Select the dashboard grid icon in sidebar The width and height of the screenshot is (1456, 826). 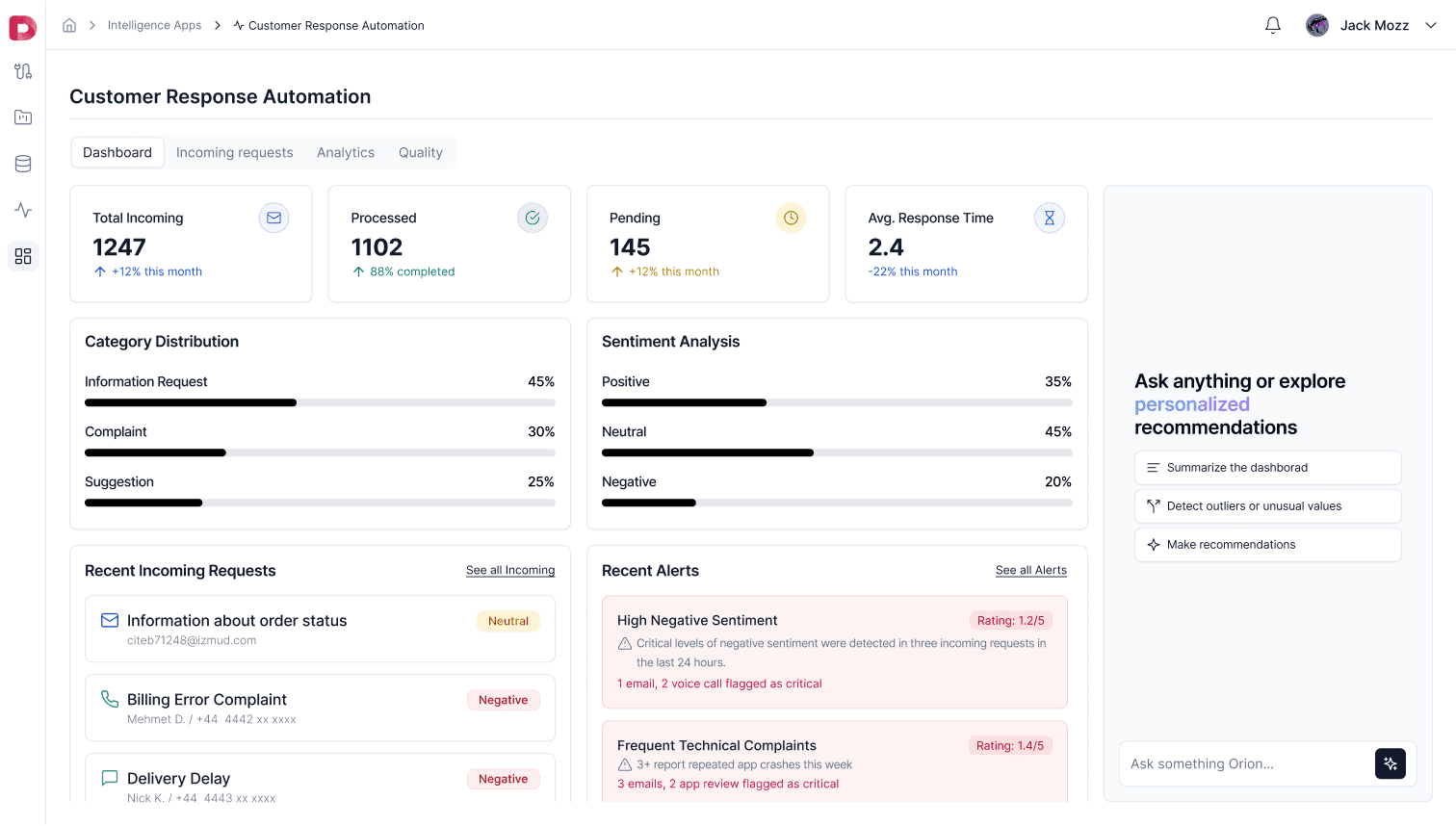pos(22,256)
